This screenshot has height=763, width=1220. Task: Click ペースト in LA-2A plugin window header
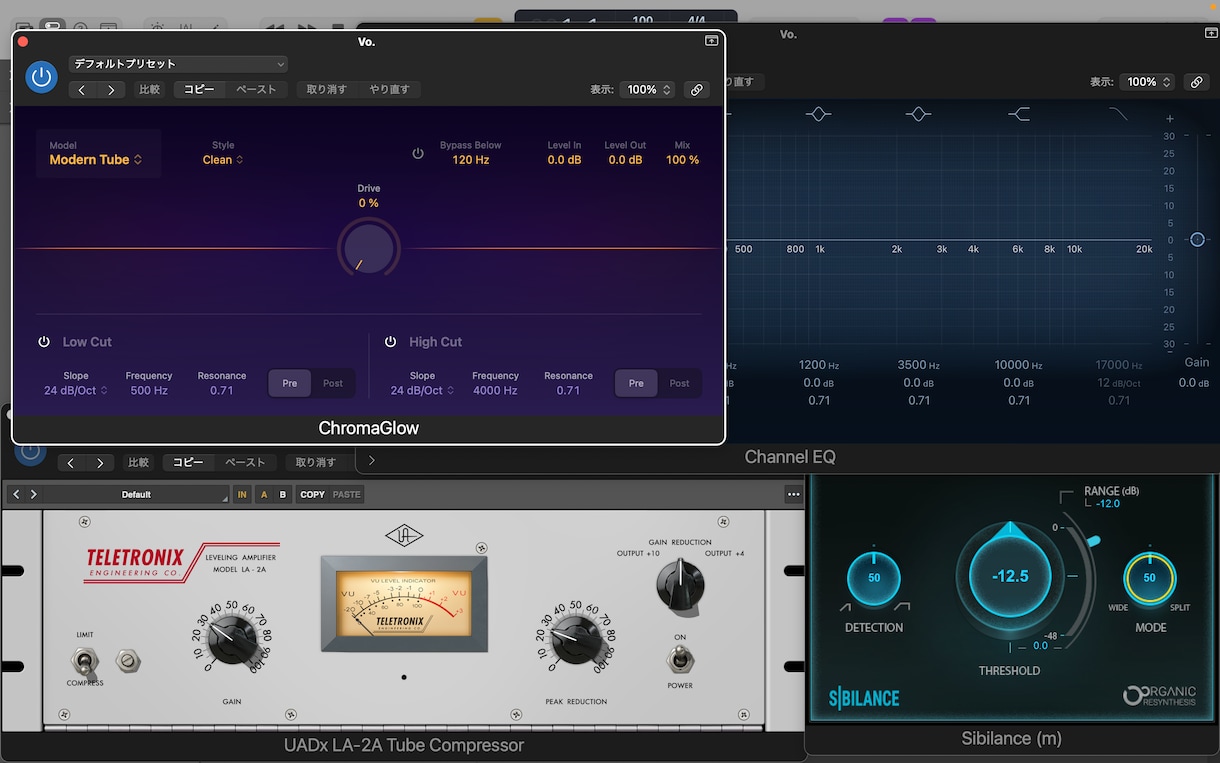(245, 463)
